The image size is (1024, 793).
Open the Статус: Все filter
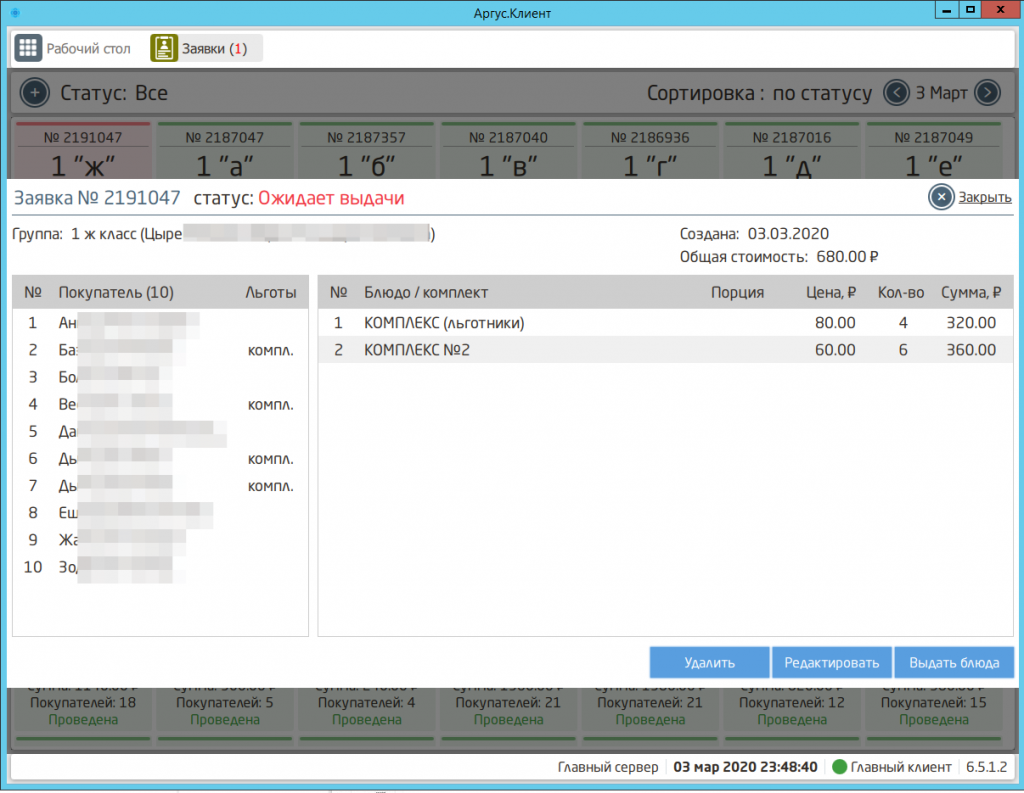(114, 93)
